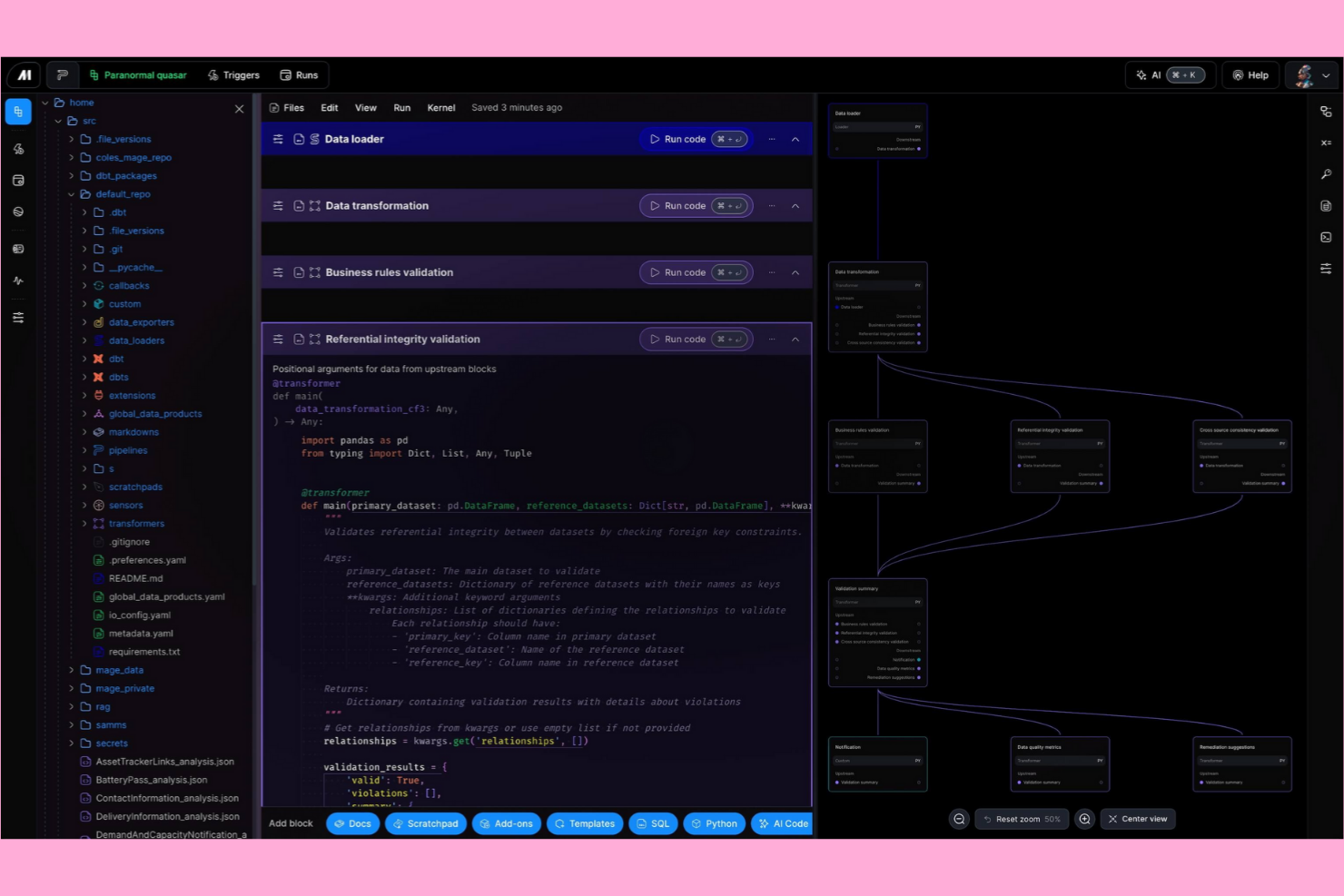
Task: Open the dependency tree panel icon
Action: pyautogui.click(x=1326, y=110)
